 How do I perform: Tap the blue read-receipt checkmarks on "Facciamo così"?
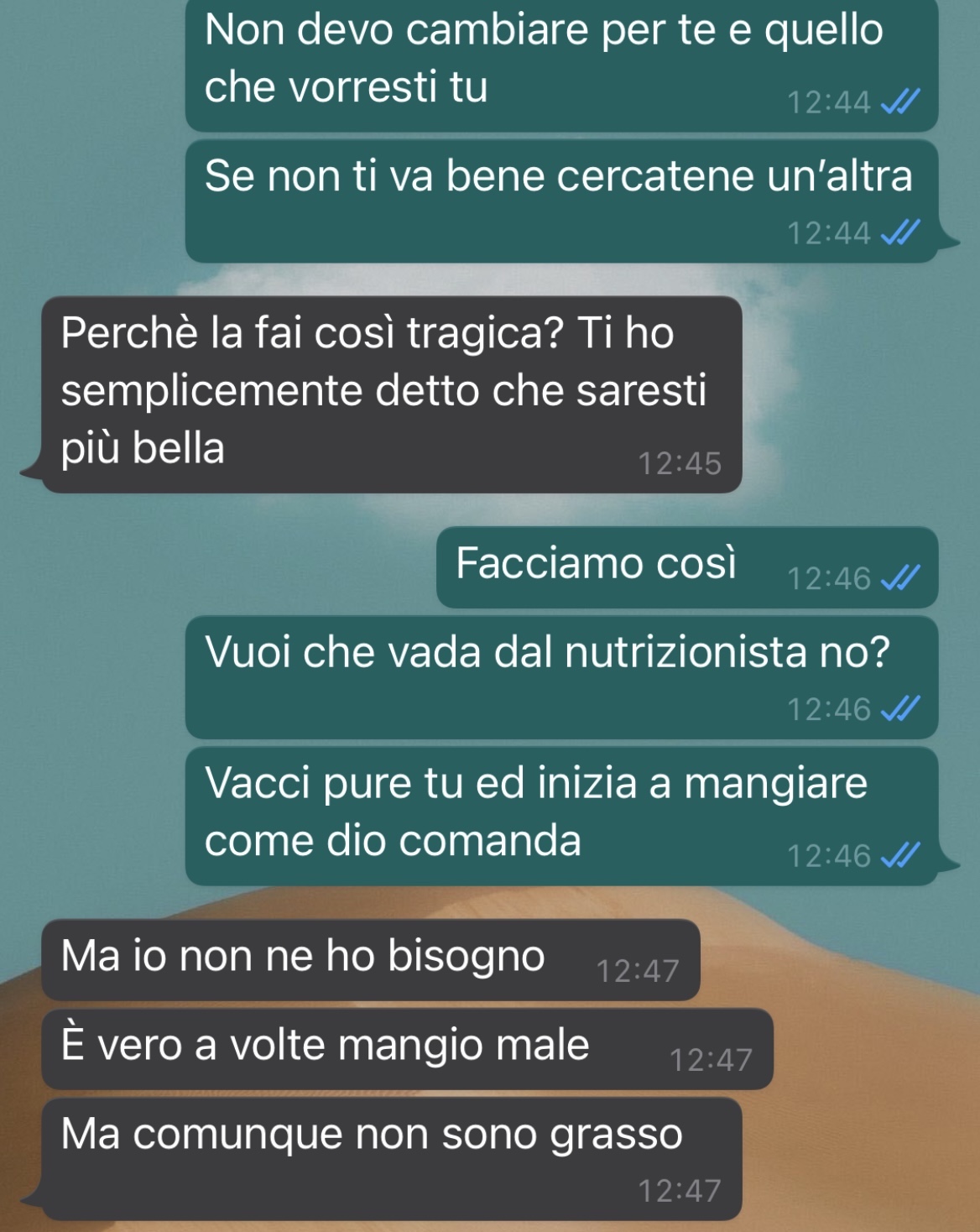(x=900, y=577)
